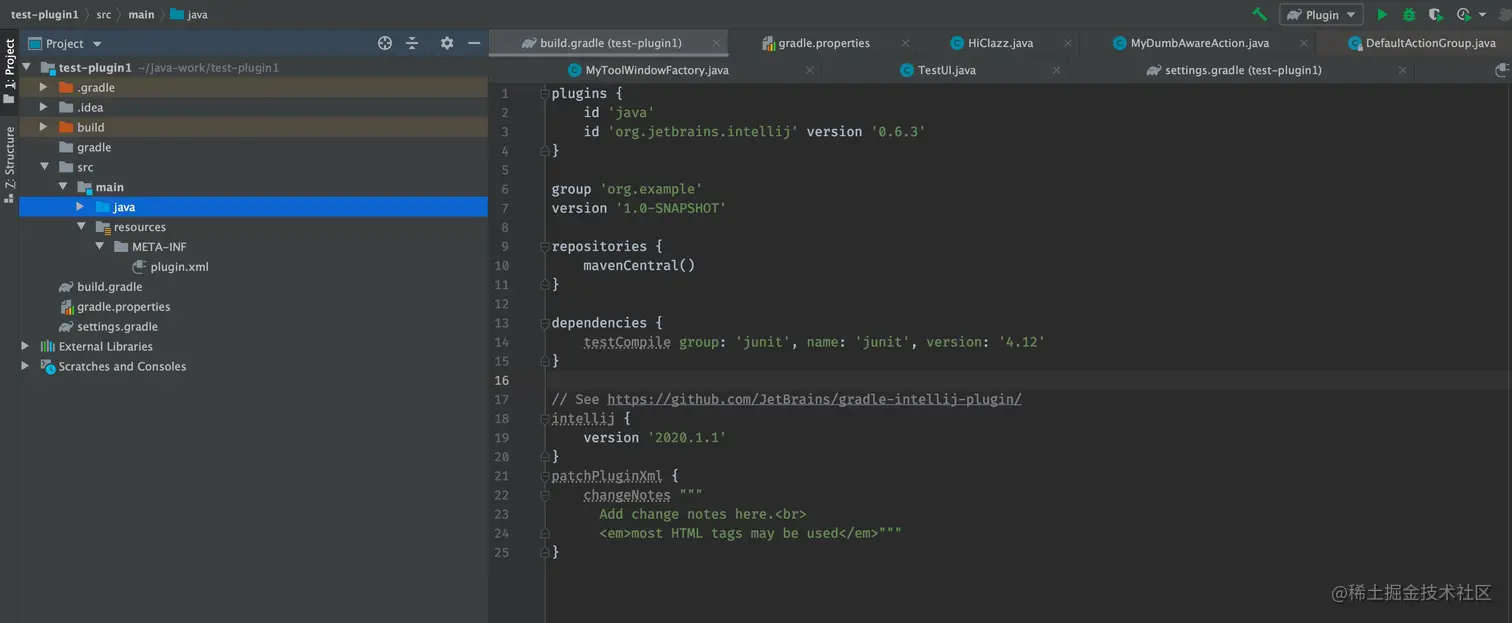Expand Scratches and Consoles node
Image resolution: width=1512 pixels, height=623 pixels.
pyautogui.click(x=25, y=366)
